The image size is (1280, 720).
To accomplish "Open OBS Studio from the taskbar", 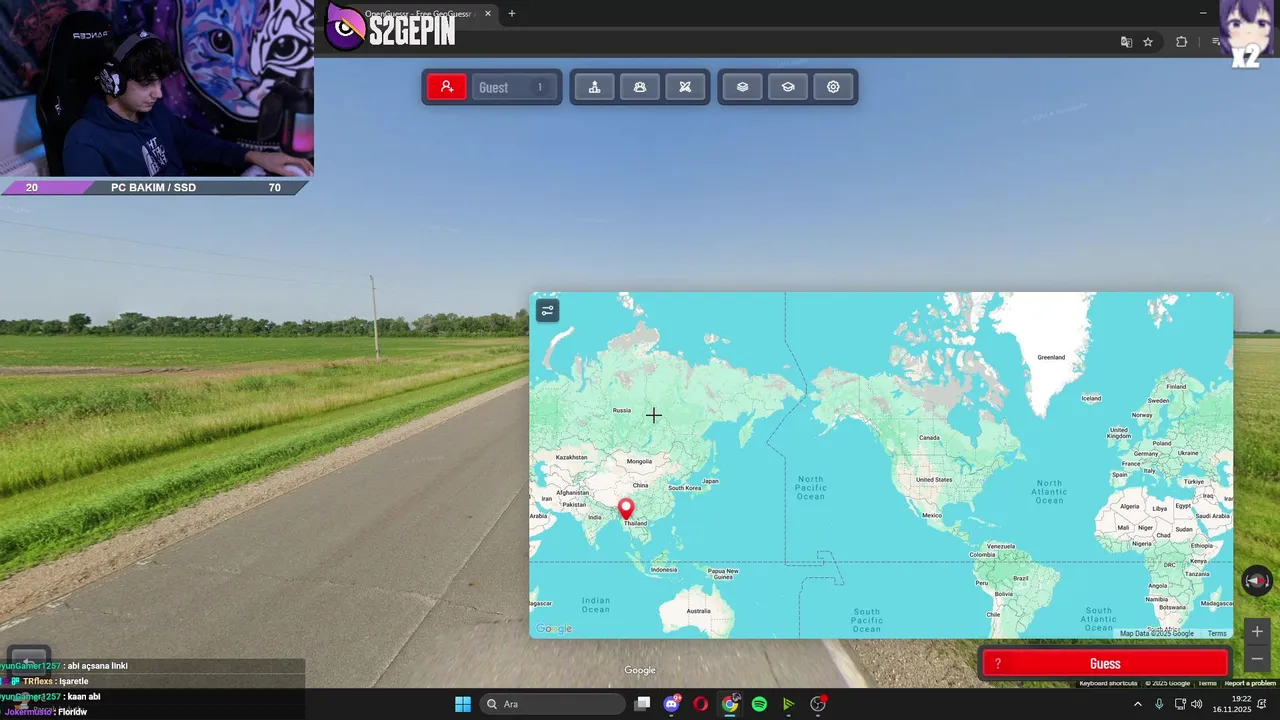I will coord(818,704).
